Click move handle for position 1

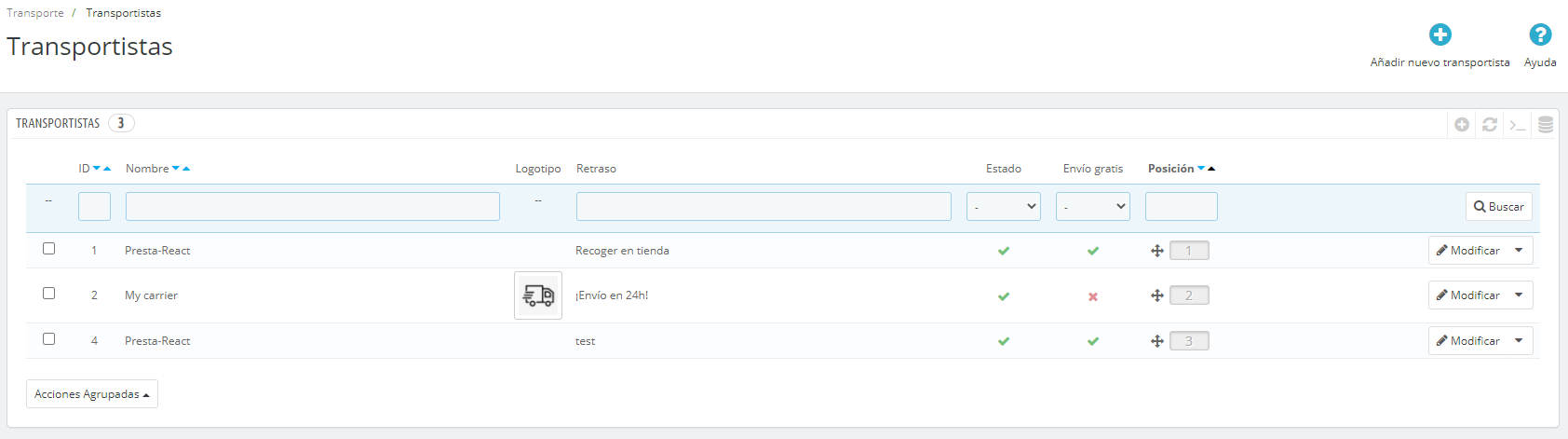1157,251
